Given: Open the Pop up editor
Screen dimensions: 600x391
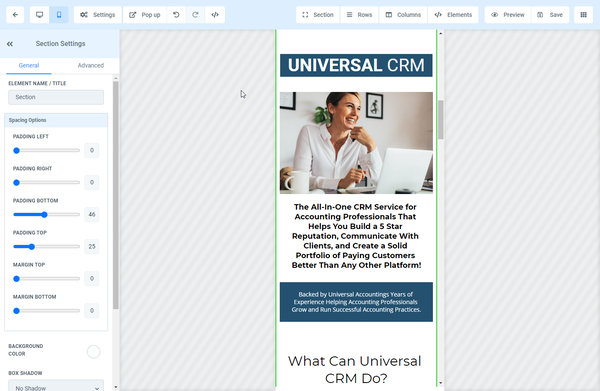Looking at the screenshot, I should pos(145,15).
